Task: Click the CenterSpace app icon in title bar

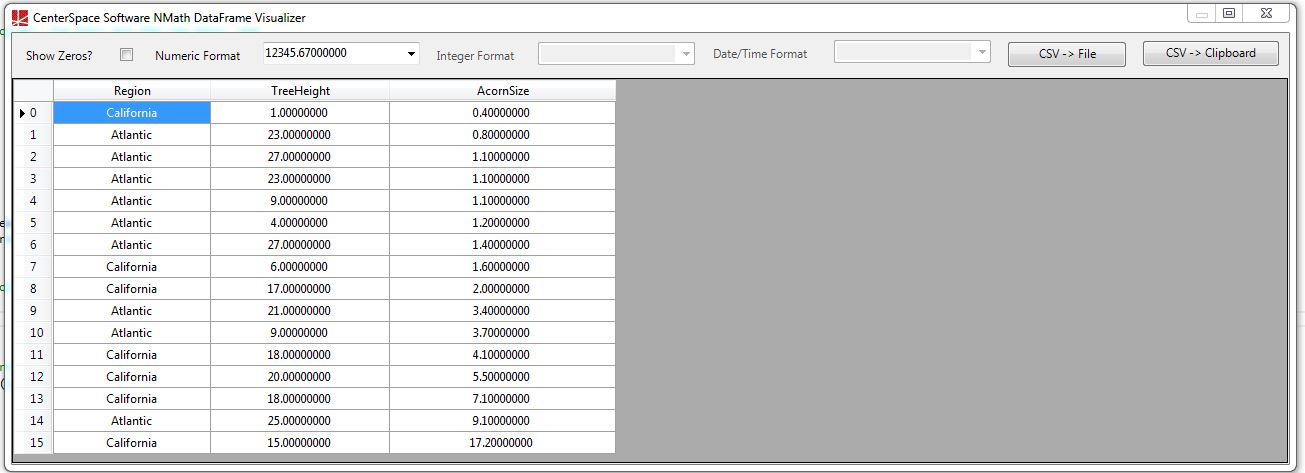Action: 19,17
